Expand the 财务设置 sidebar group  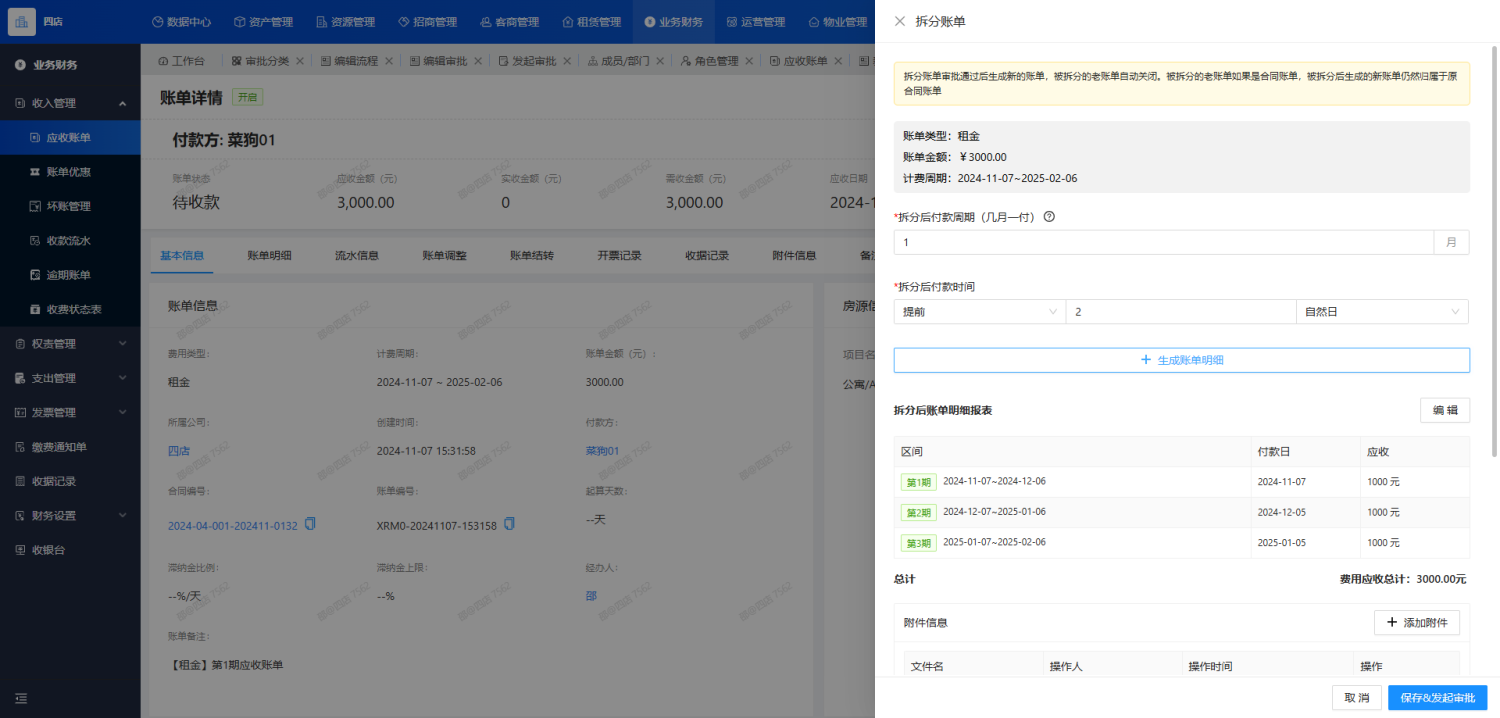[x=70, y=516]
